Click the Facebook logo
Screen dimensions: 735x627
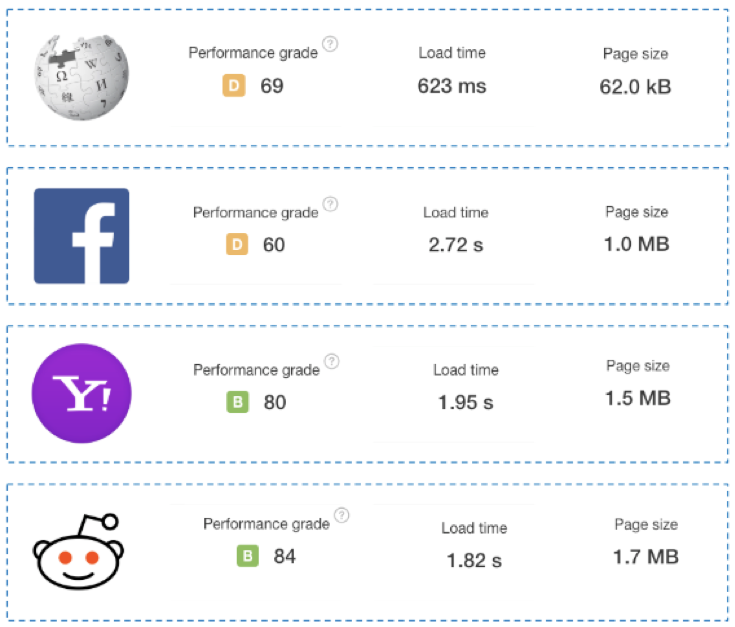[x=81, y=236]
